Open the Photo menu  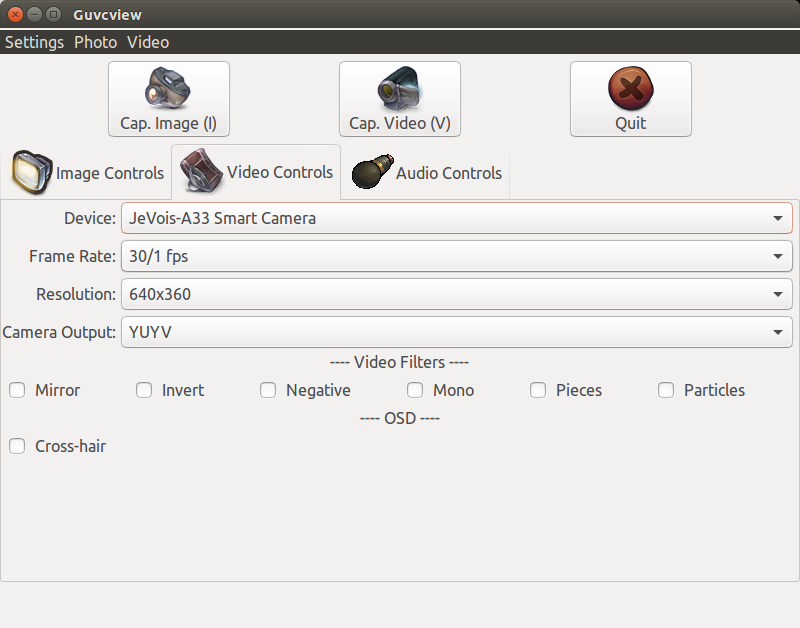click(x=95, y=42)
